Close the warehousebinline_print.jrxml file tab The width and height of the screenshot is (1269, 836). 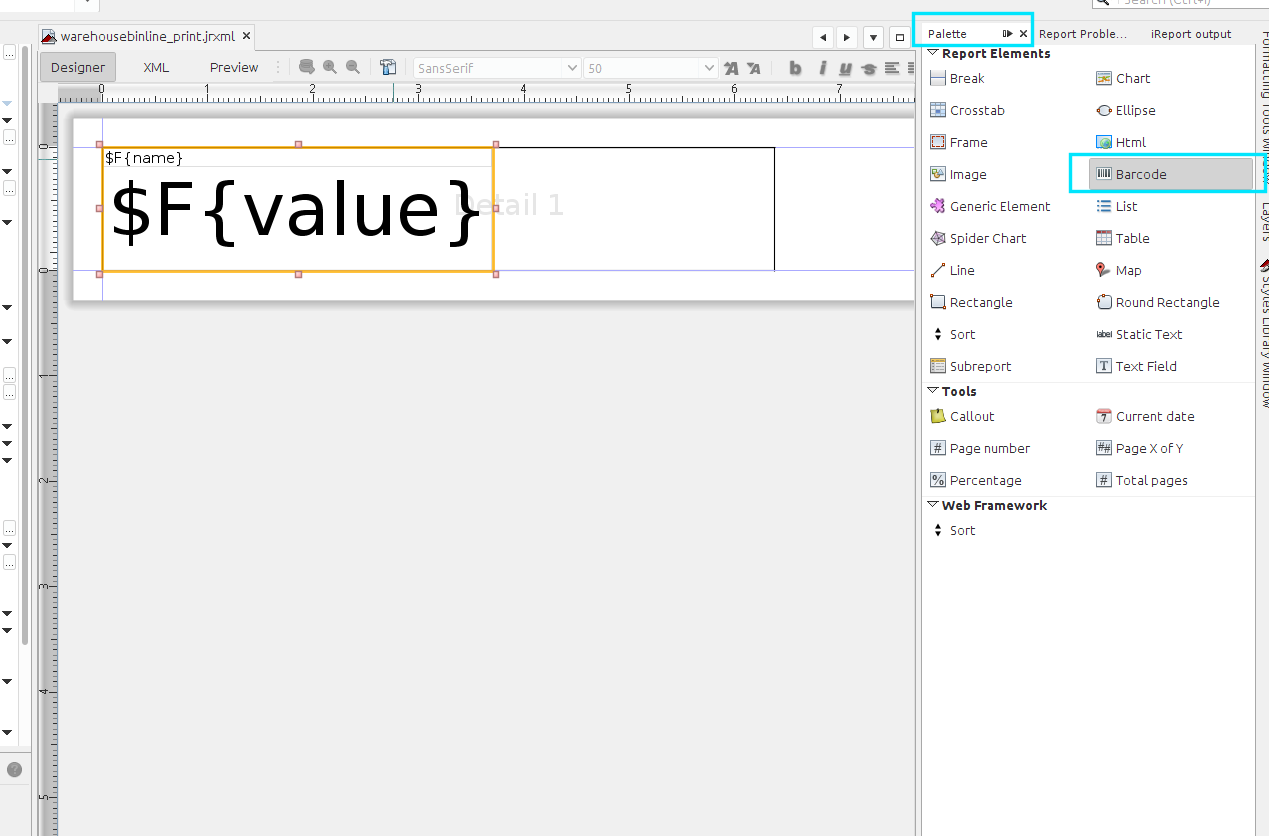pyautogui.click(x=246, y=37)
